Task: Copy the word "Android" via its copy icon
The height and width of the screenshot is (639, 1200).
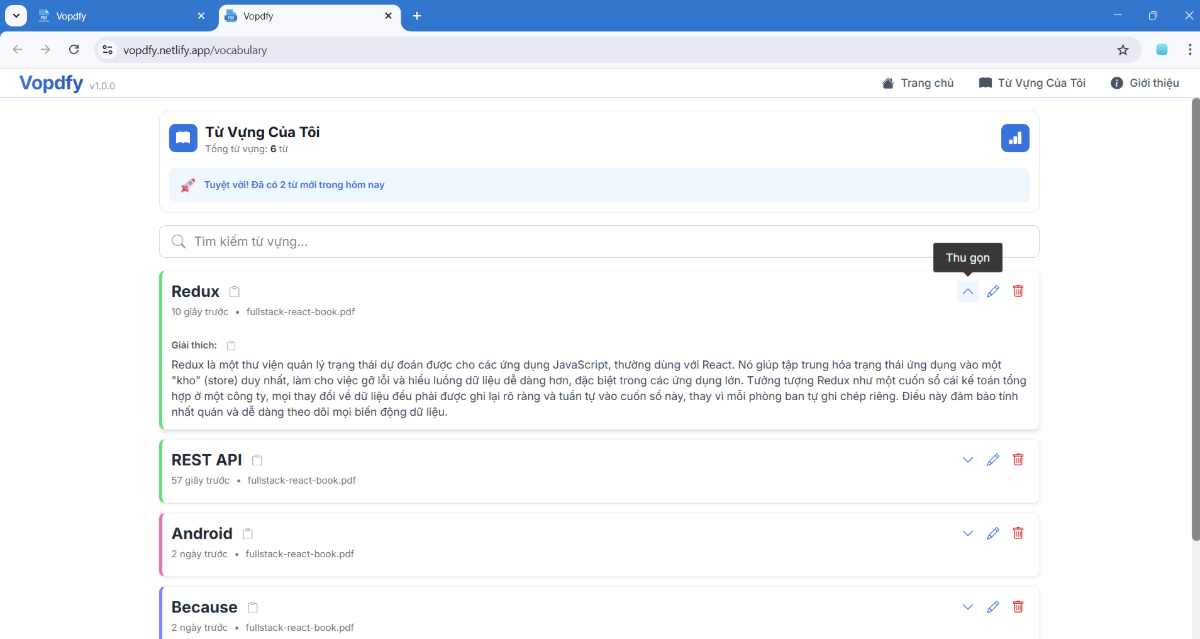Action: pyautogui.click(x=248, y=533)
